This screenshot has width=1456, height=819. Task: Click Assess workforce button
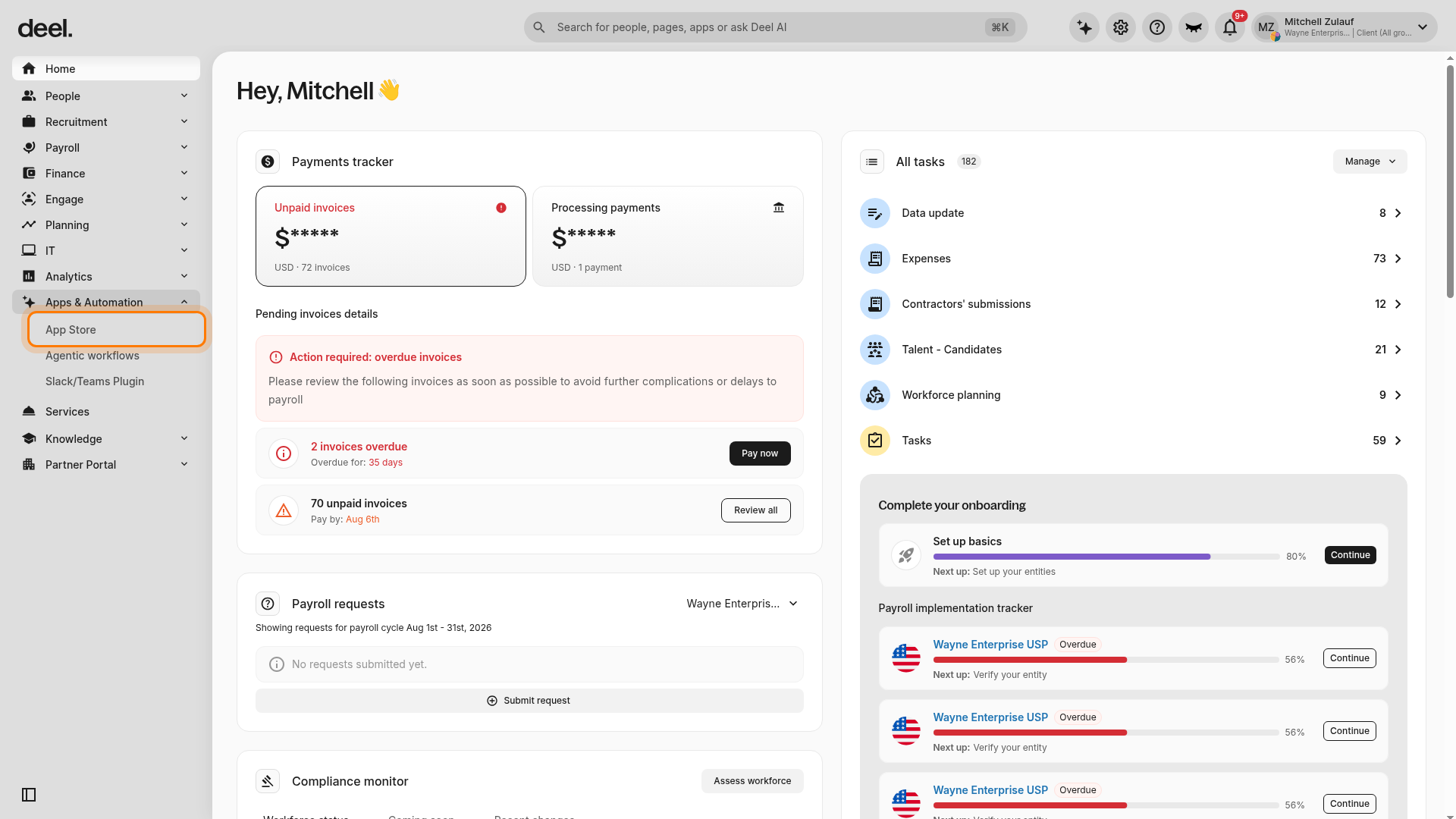tap(752, 781)
